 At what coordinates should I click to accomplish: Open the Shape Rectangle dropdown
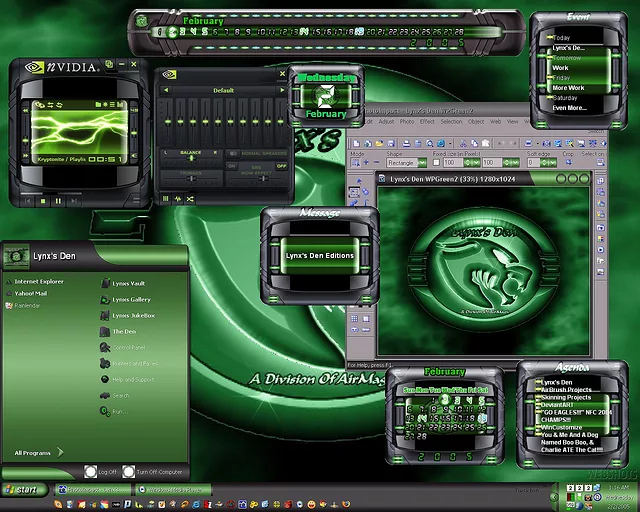pos(422,163)
